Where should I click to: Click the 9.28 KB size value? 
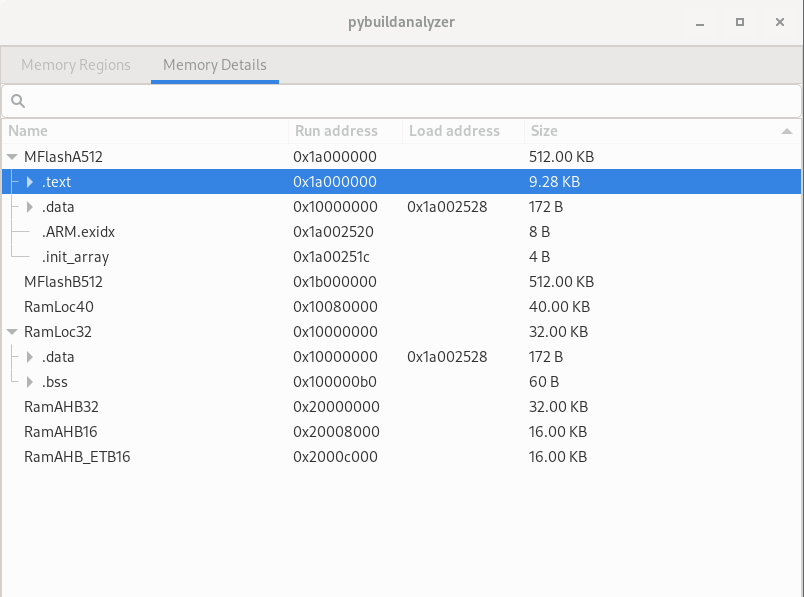tap(554, 182)
